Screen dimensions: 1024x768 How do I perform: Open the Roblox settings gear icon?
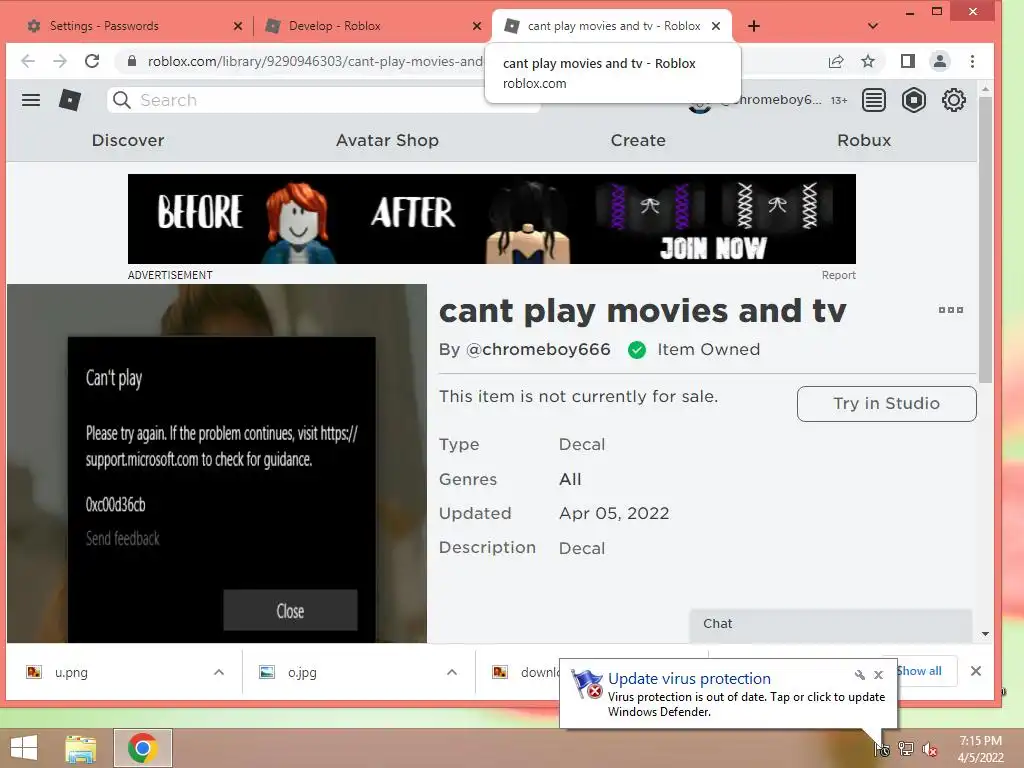pyautogui.click(x=953, y=100)
